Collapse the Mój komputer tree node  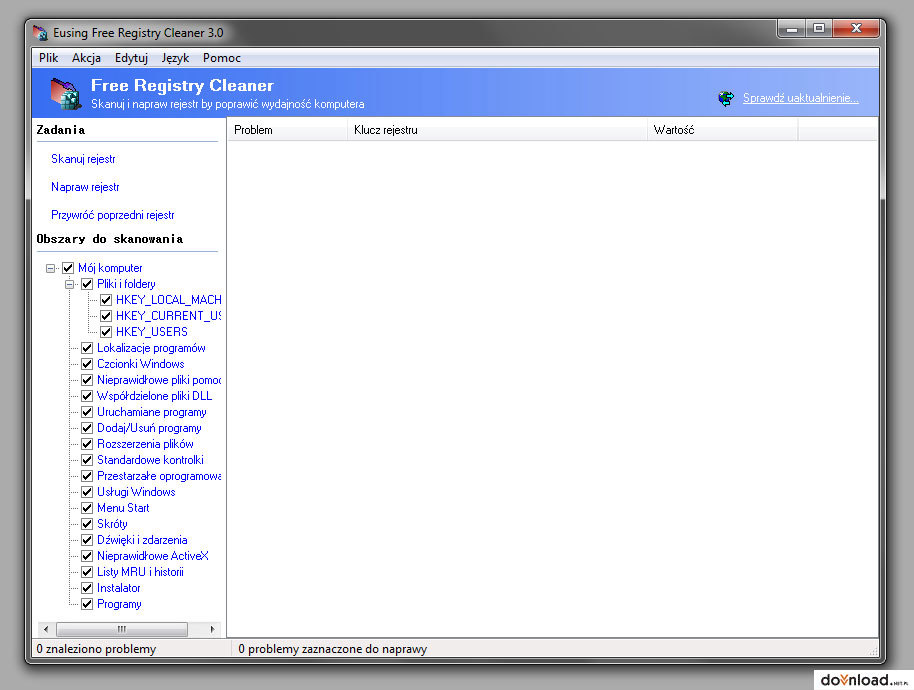click(x=51, y=268)
